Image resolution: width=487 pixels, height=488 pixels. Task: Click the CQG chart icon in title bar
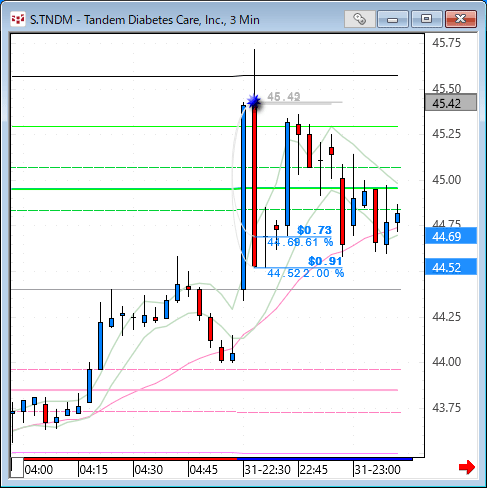(18, 19)
